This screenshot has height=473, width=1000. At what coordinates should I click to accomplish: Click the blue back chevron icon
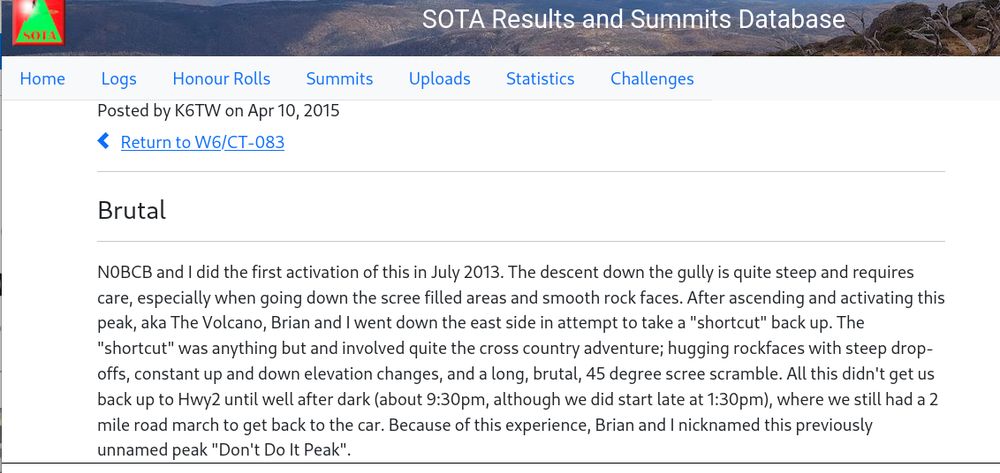point(103,141)
